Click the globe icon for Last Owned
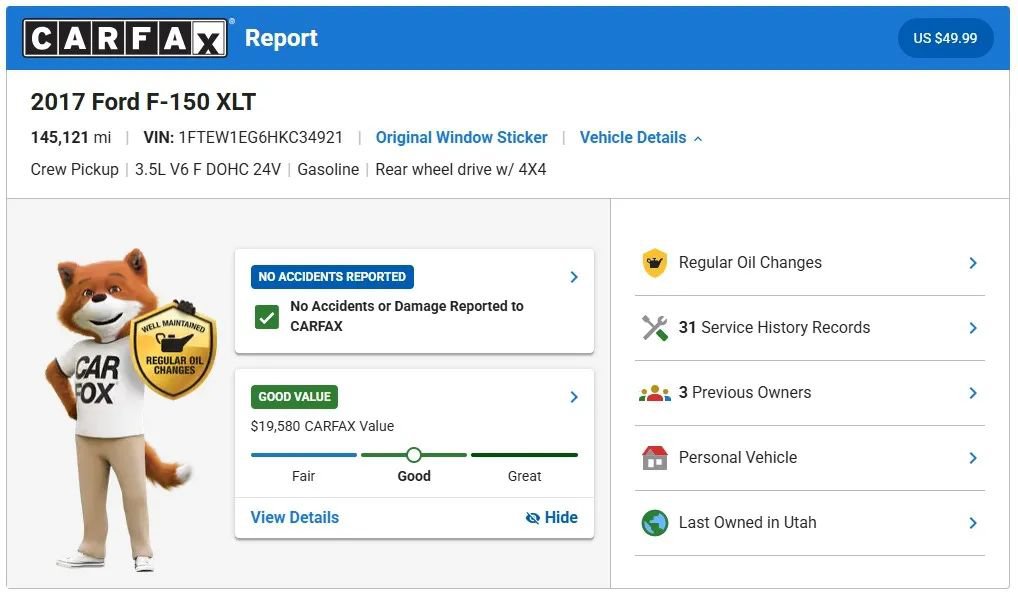 coord(654,523)
